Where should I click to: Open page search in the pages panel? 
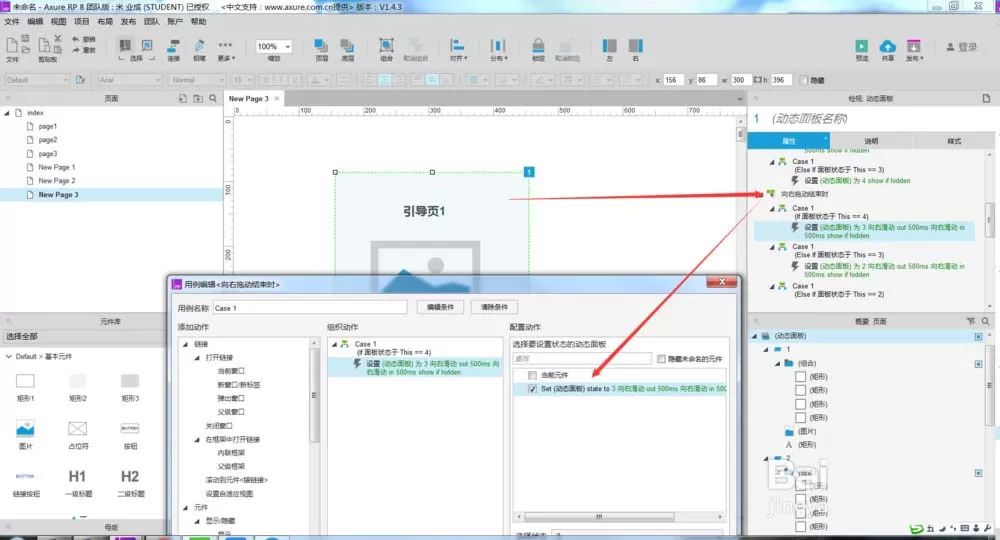tap(213, 98)
